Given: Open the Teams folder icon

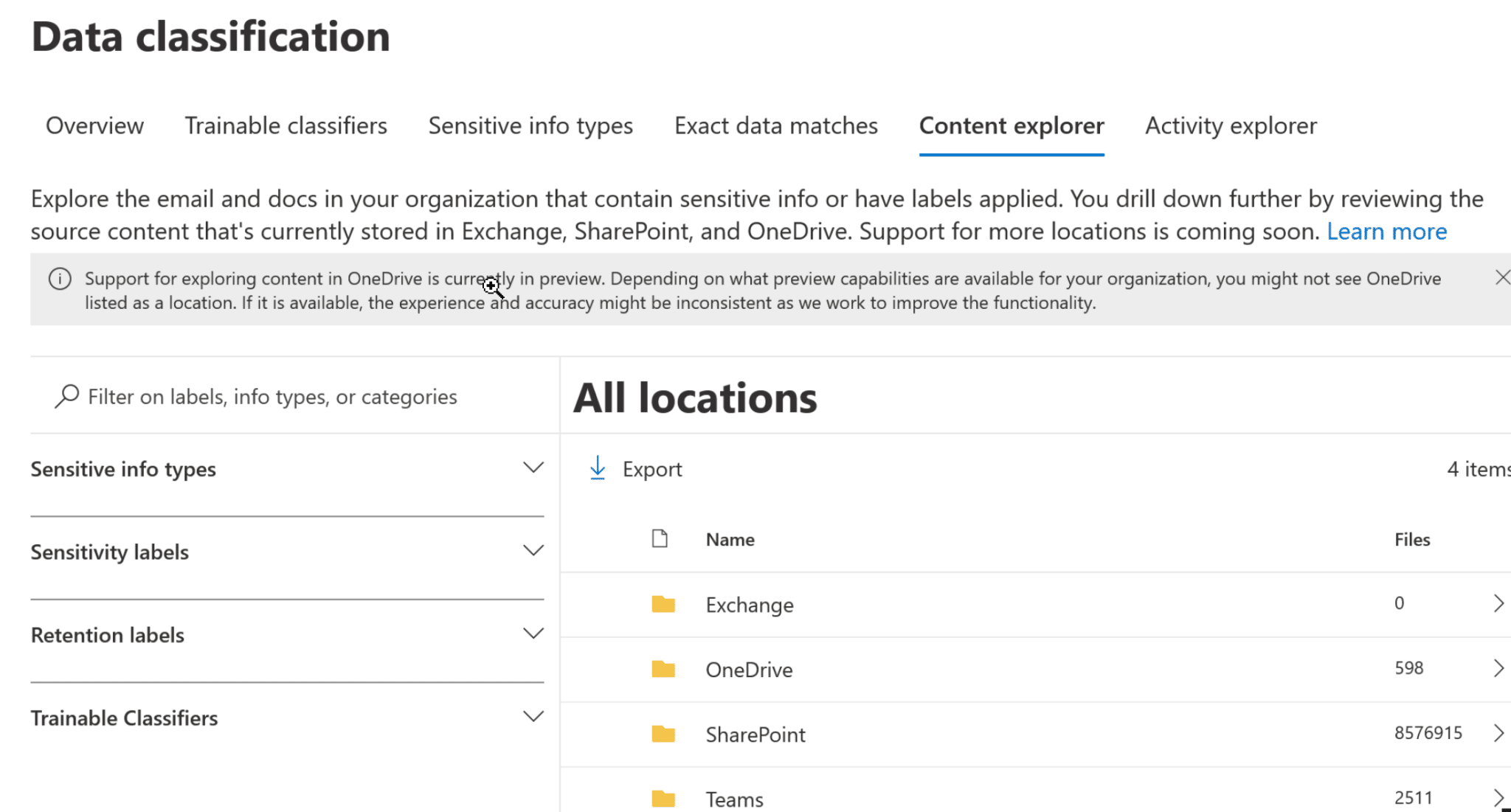Looking at the screenshot, I should pyautogui.click(x=663, y=799).
